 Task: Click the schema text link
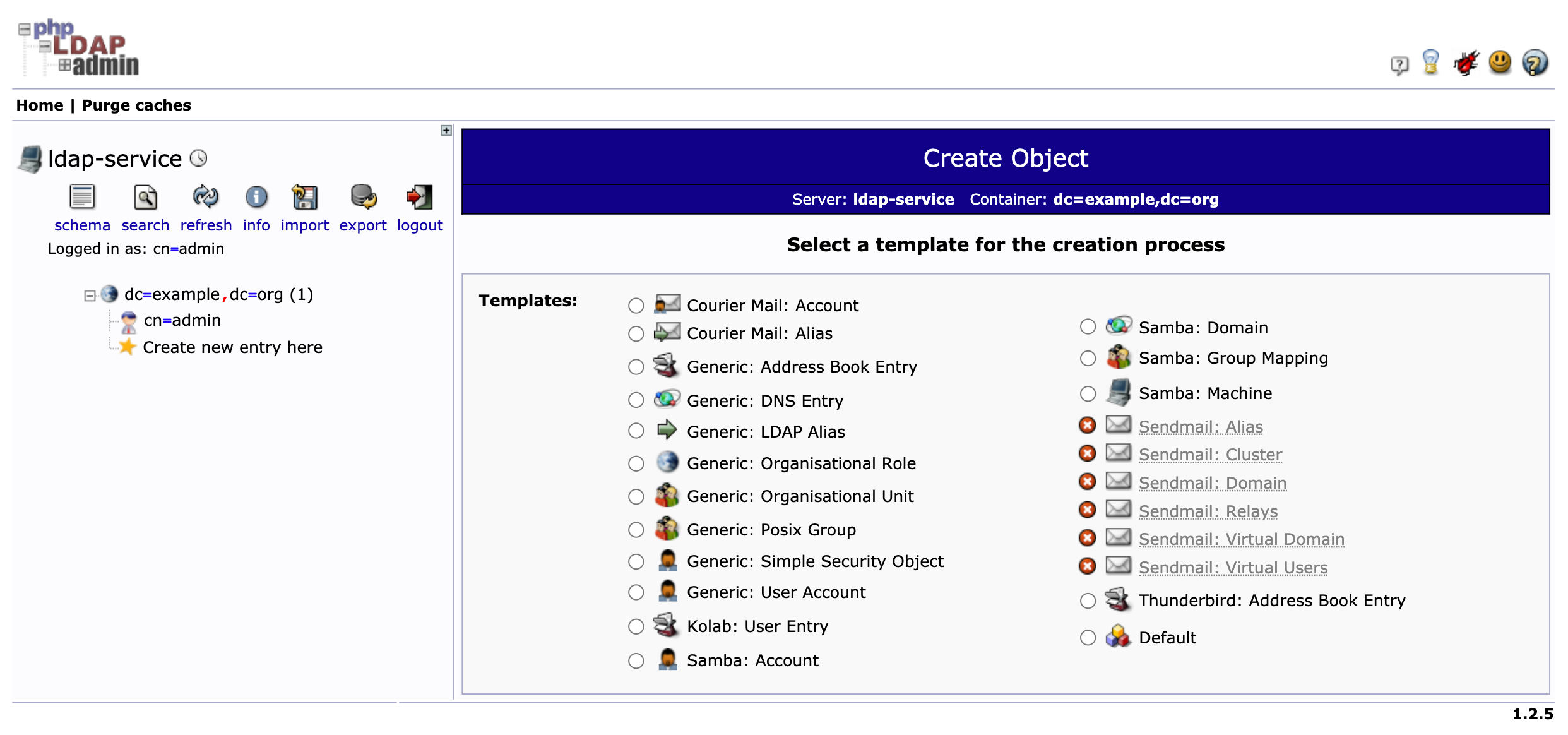click(82, 225)
